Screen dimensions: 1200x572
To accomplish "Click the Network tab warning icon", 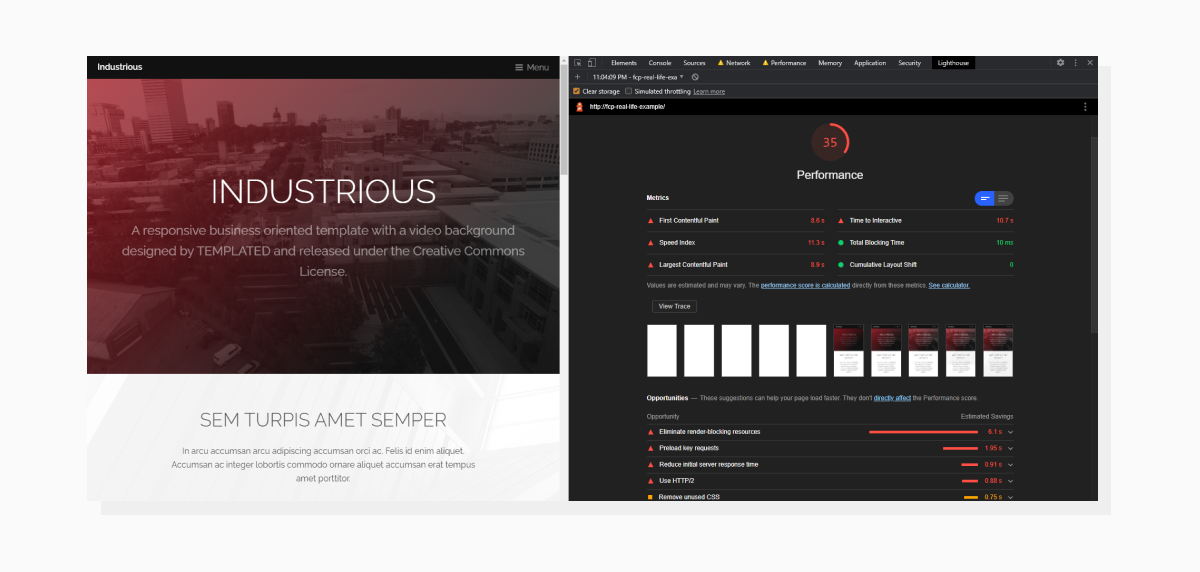I will (720, 63).
